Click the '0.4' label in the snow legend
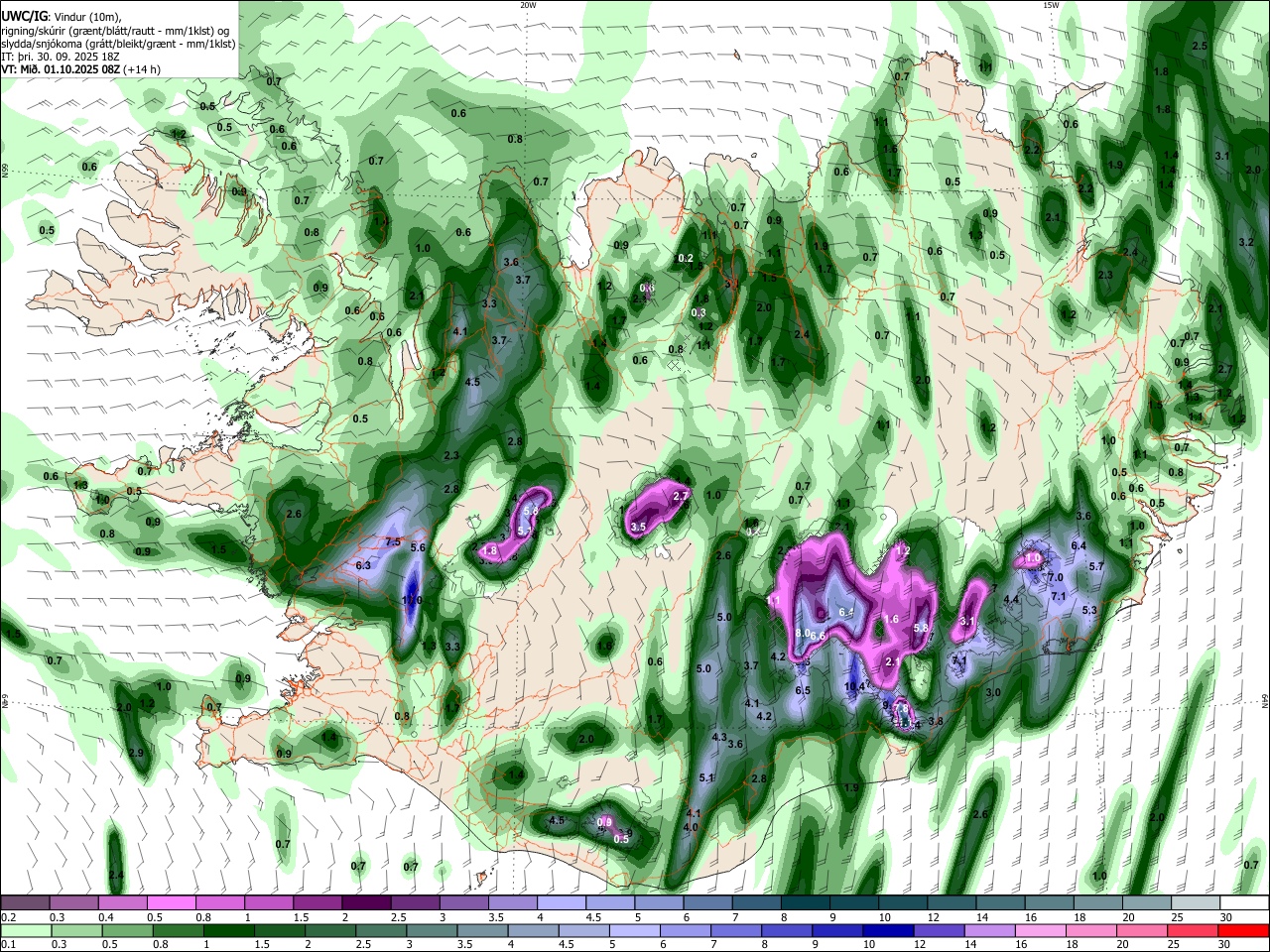The height and width of the screenshot is (952, 1270). click(x=106, y=917)
